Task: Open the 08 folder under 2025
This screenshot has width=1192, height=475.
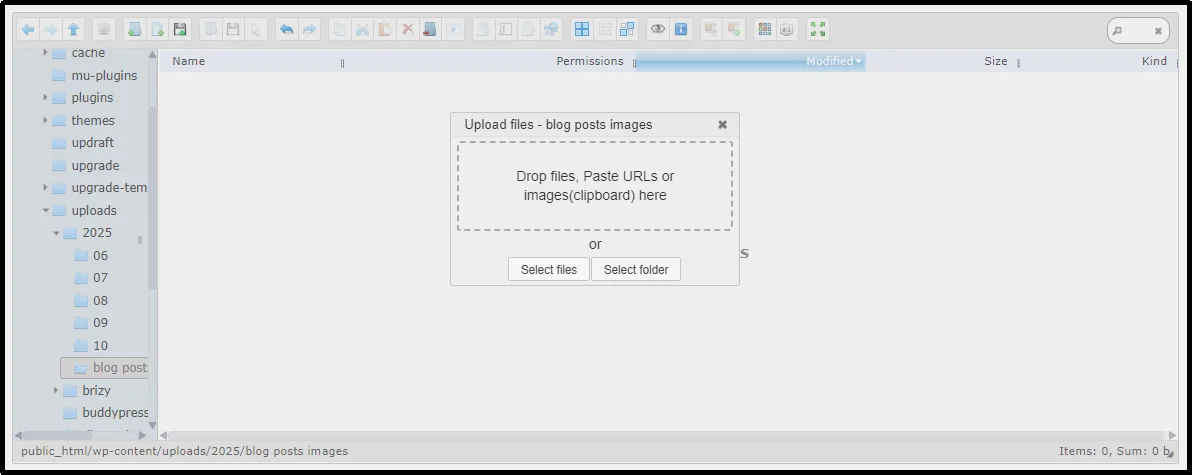Action: (x=91, y=300)
